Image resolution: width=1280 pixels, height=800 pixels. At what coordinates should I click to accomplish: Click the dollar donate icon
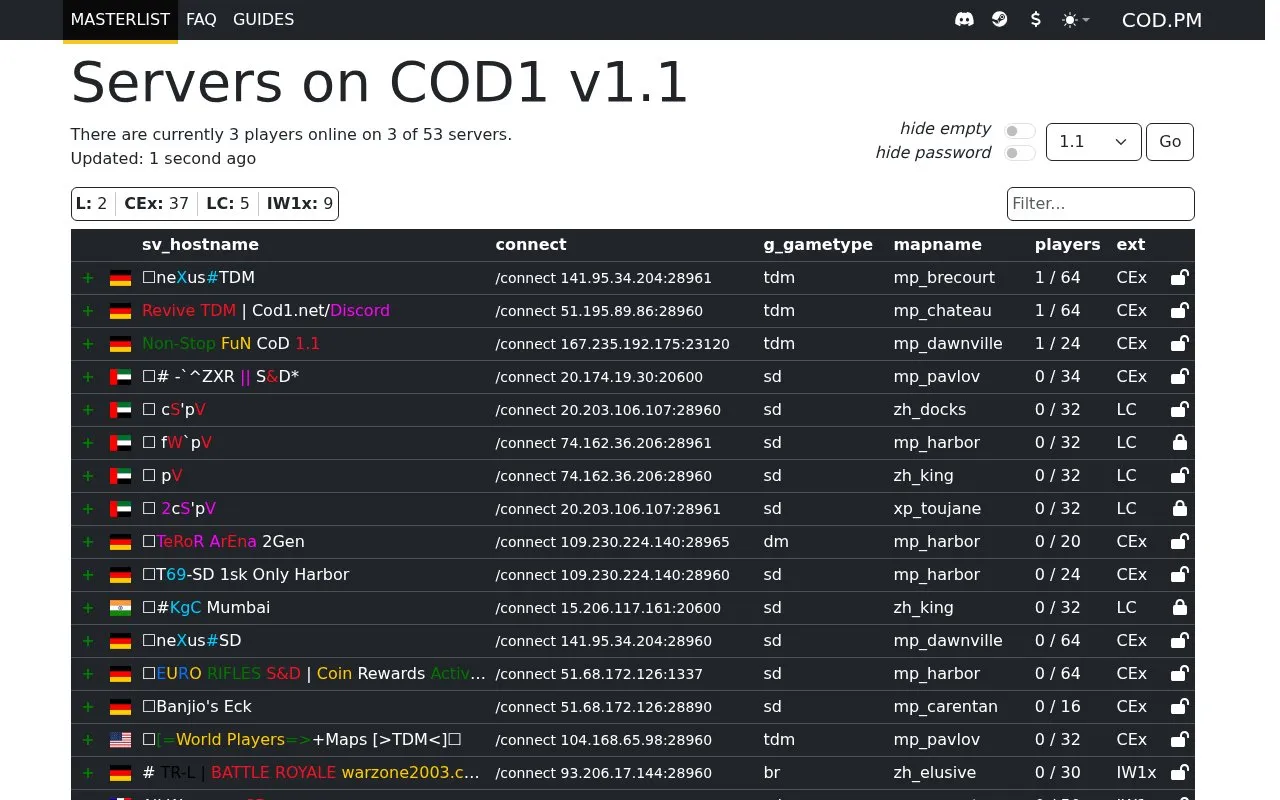tap(1035, 19)
